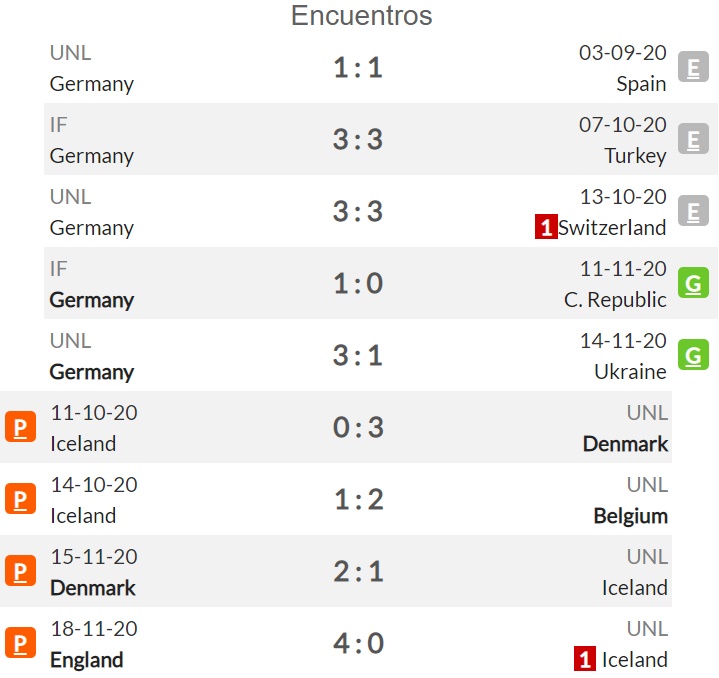Open the 1:1 score of Germany vs Spain
Viewport: 719px width, 678px height.
coord(358,67)
